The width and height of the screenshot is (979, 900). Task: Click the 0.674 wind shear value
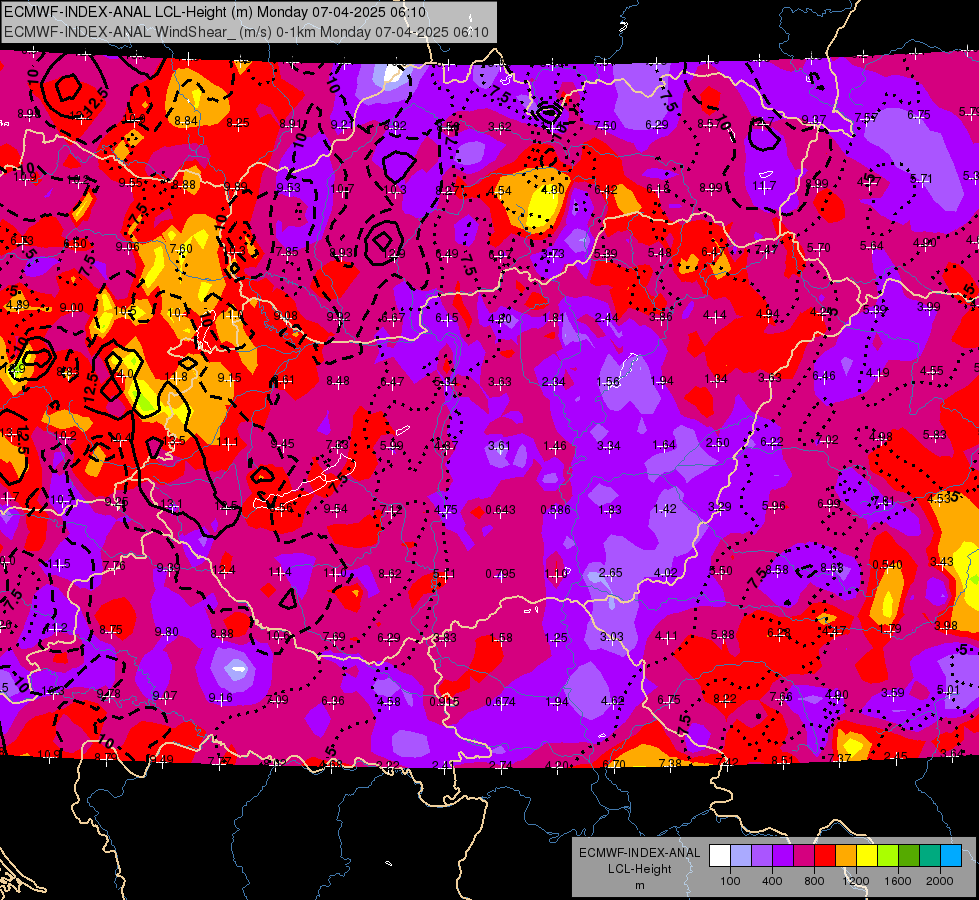pos(501,701)
